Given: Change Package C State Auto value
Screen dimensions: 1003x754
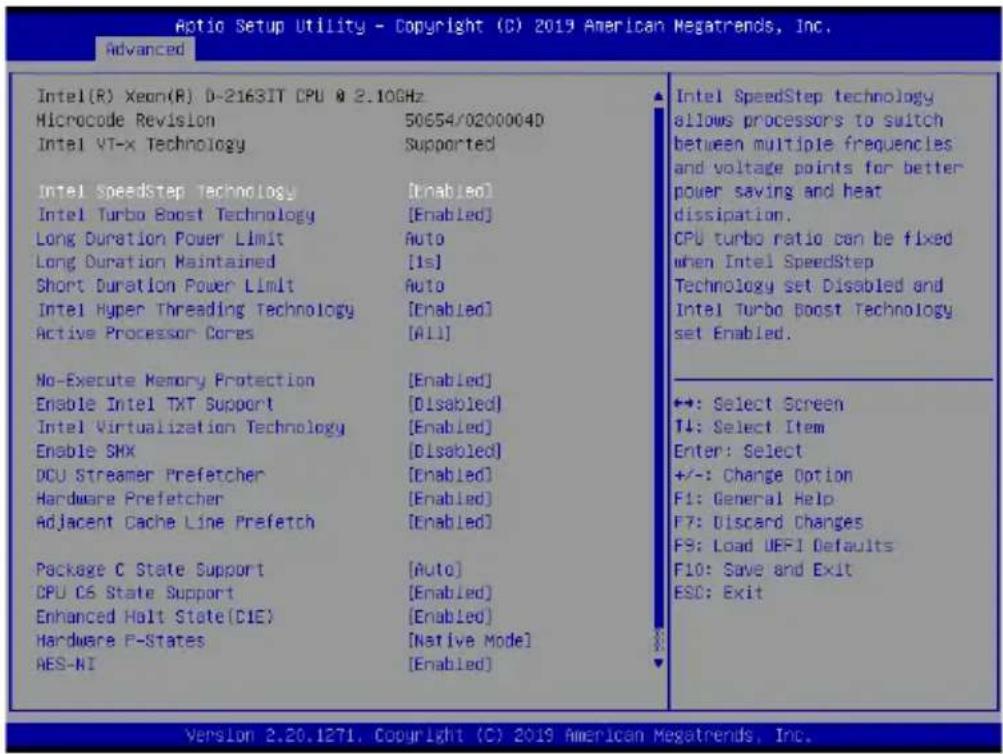Looking at the screenshot, I should coord(435,570).
